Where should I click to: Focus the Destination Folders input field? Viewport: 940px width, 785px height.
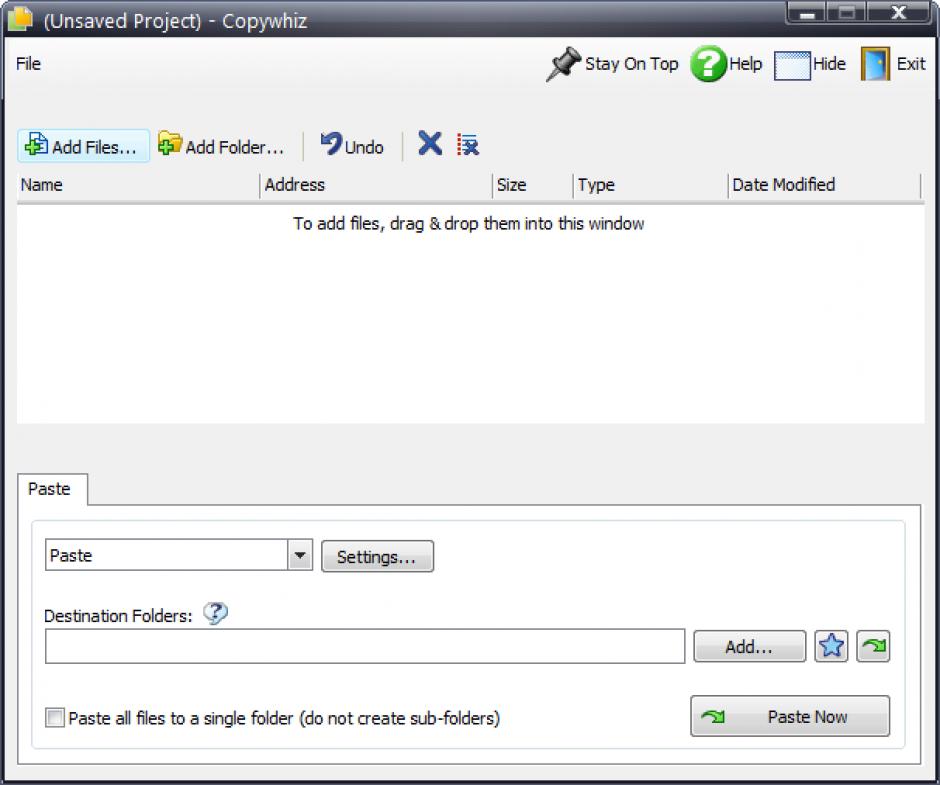click(x=365, y=646)
